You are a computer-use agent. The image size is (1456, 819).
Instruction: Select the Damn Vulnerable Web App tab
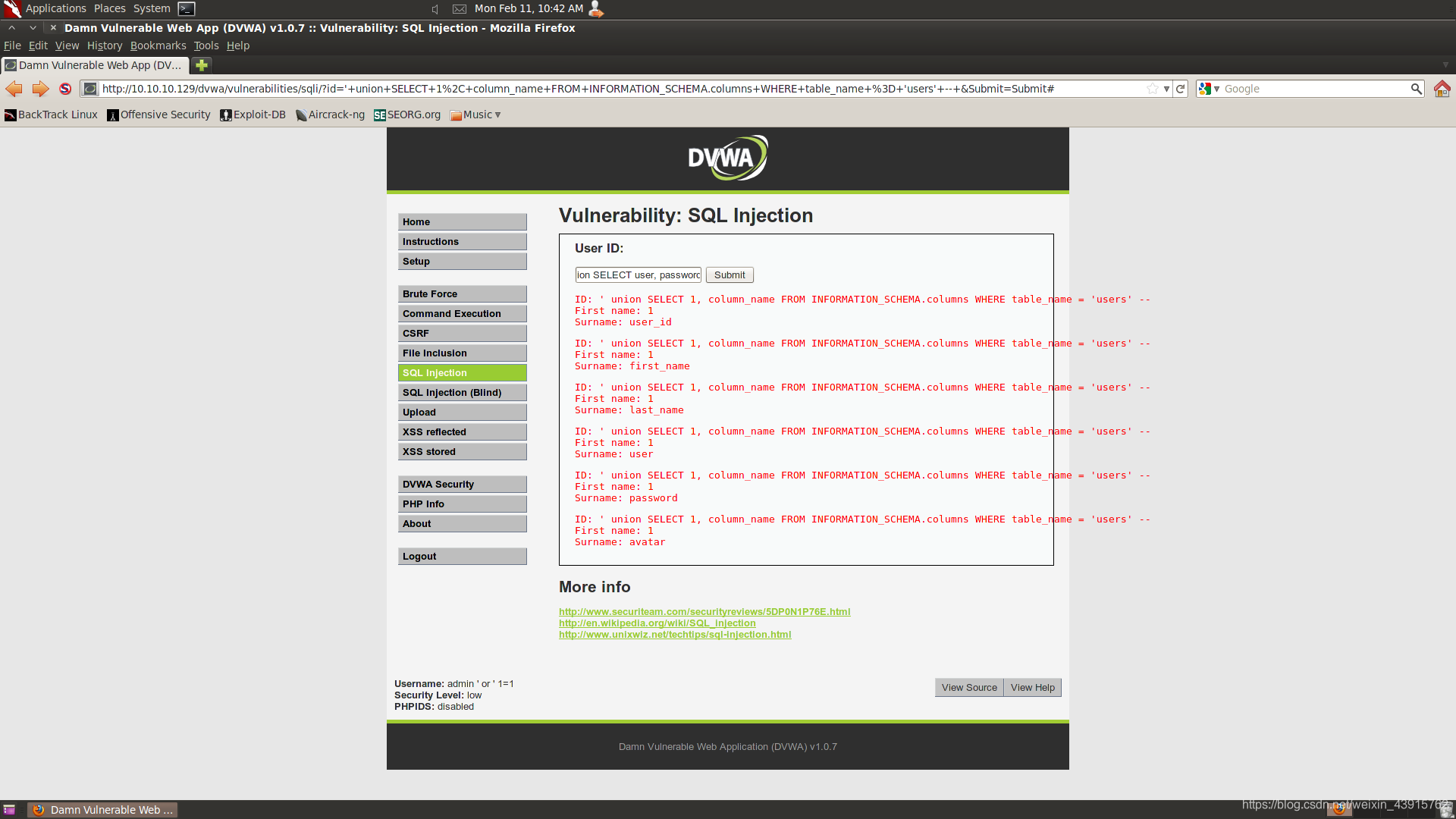point(95,65)
